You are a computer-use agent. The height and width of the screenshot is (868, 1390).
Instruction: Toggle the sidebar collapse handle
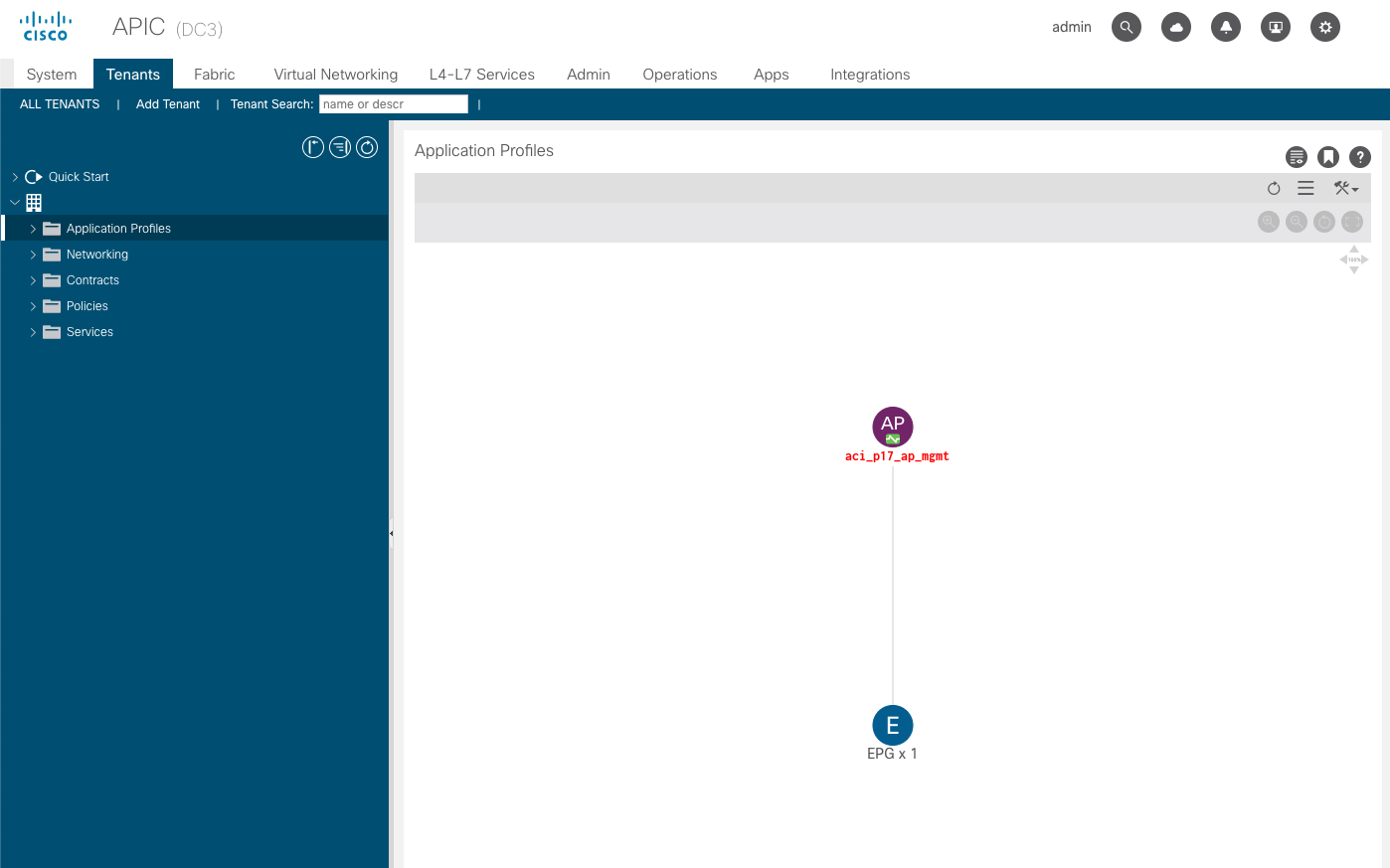[x=392, y=534]
